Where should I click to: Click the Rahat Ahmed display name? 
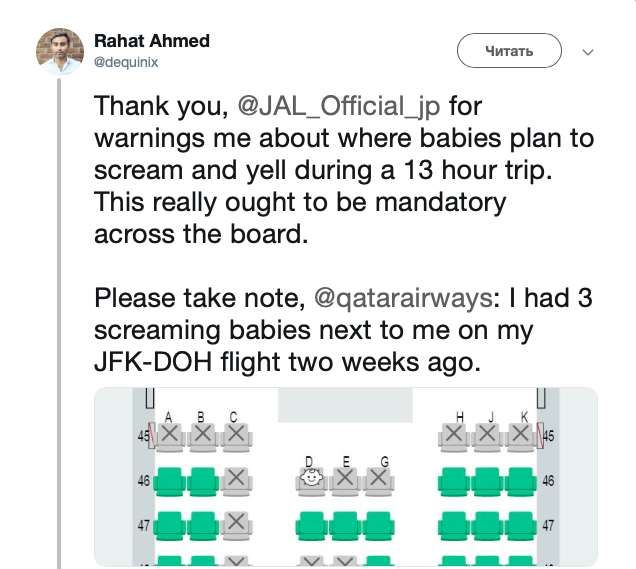152,41
